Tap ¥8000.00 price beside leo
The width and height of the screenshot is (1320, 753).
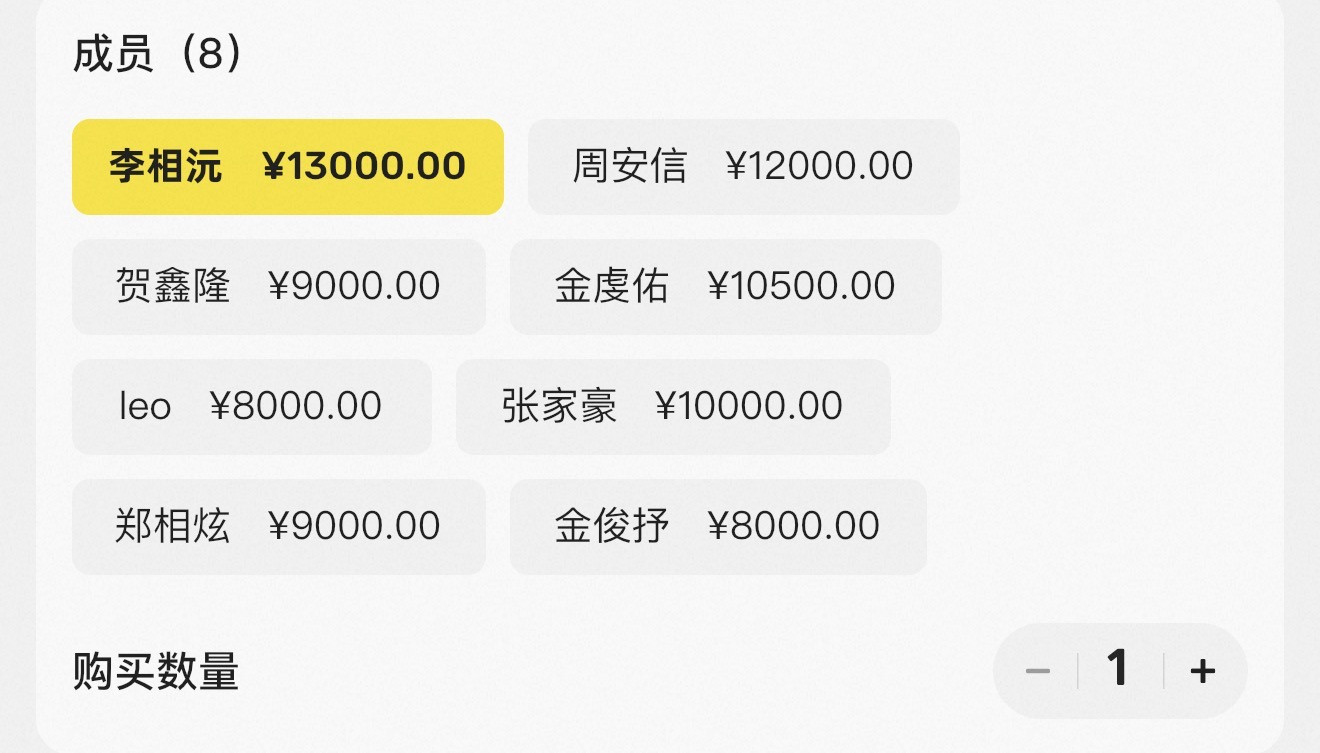[x=296, y=406]
